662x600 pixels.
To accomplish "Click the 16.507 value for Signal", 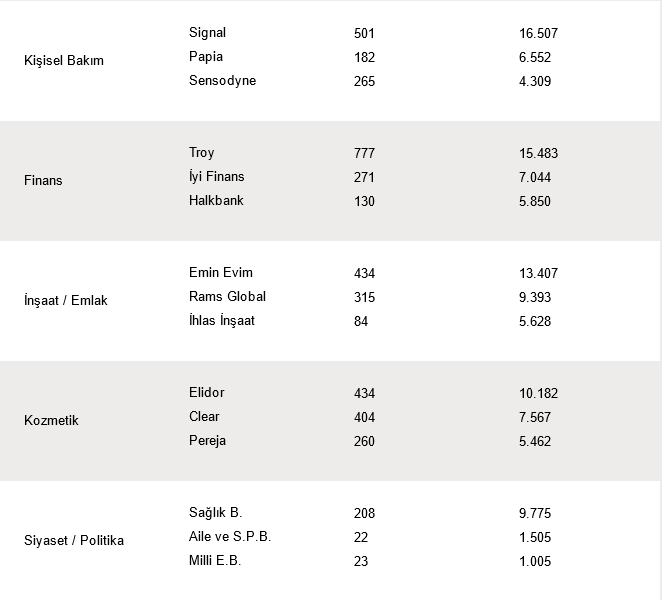I will (x=538, y=33).
